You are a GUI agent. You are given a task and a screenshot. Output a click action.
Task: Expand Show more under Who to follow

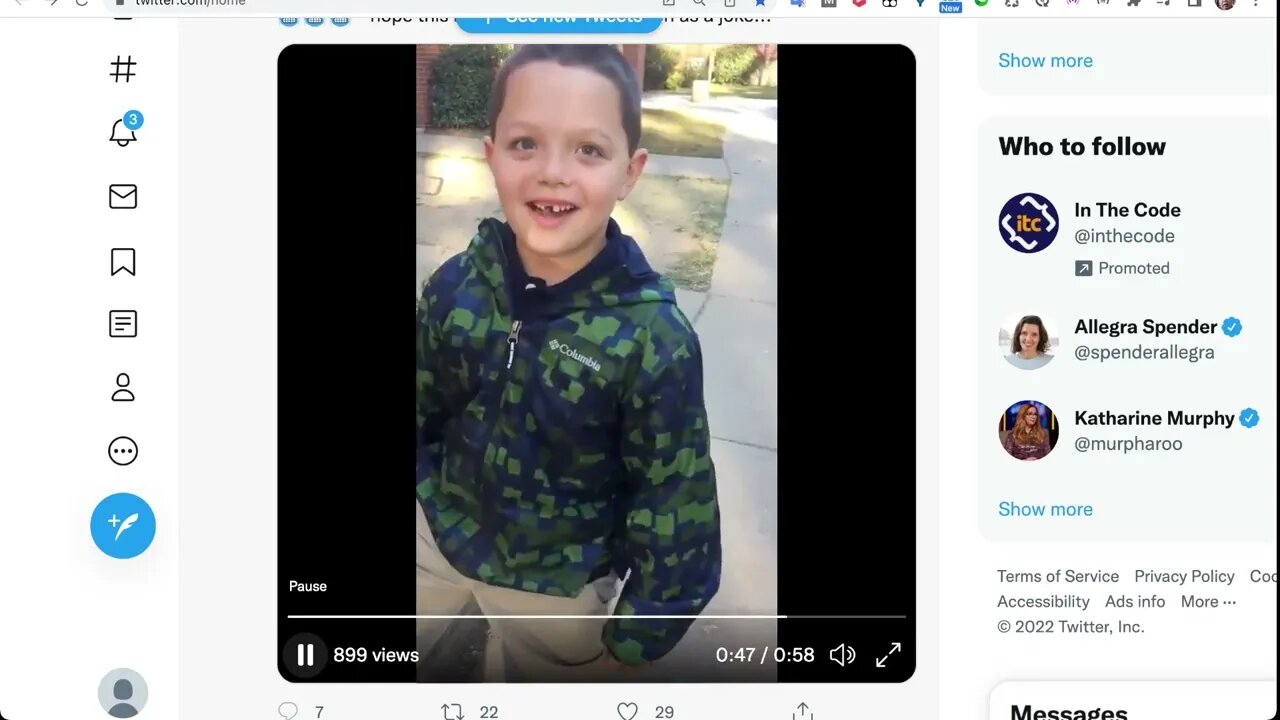(1045, 509)
